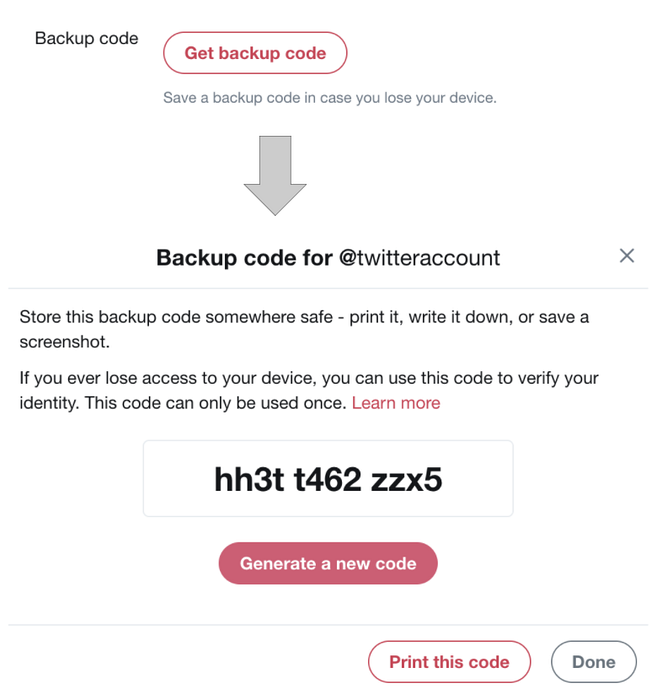Image resolution: width=662 pixels, height=700 pixels.
Task: Select the zzx5 code segment
Action: point(407,480)
